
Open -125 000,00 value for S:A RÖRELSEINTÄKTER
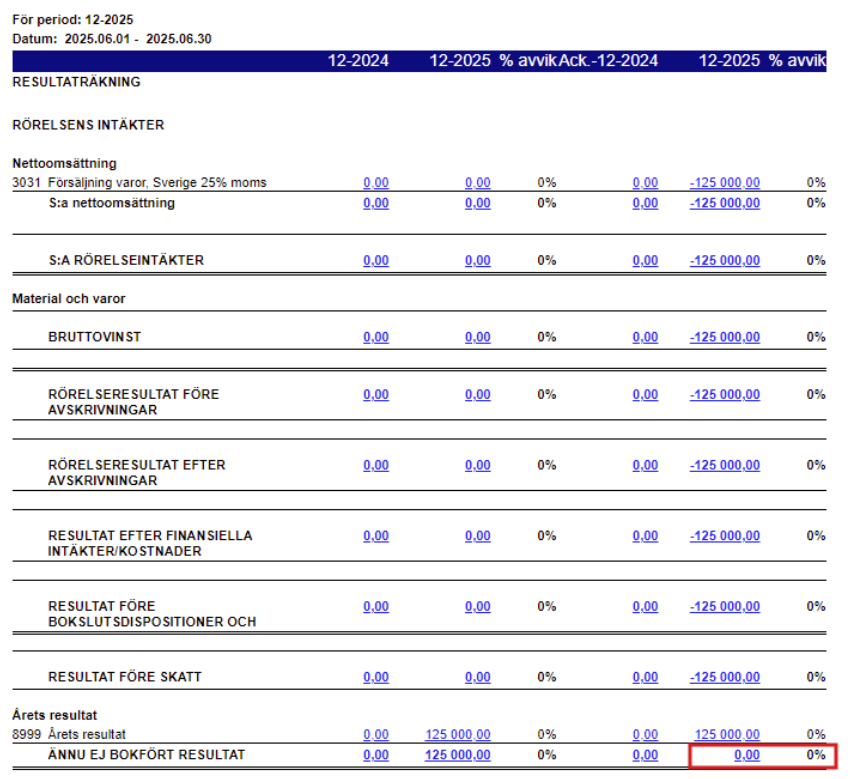(724, 261)
